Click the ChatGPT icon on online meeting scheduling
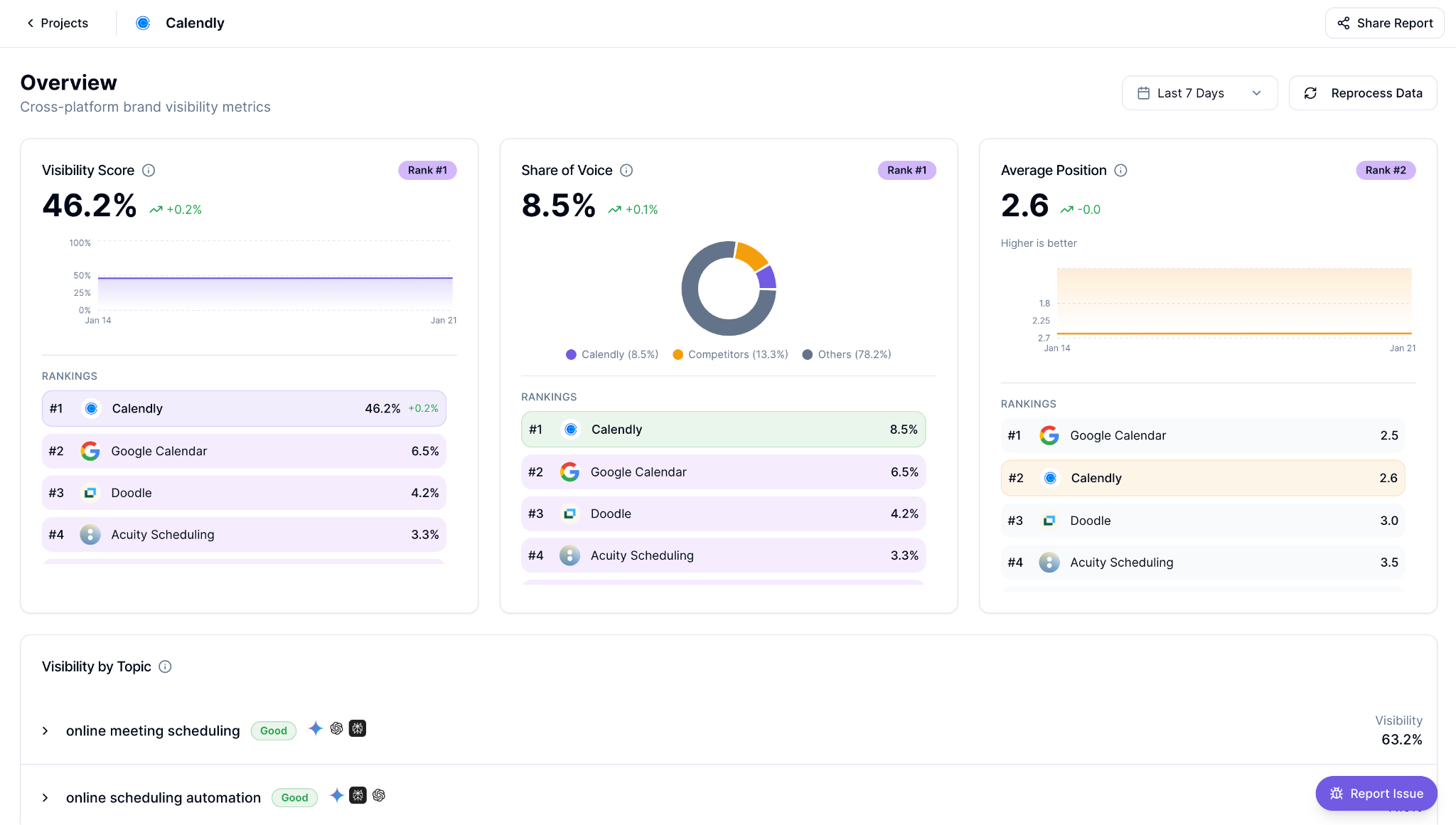The width and height of the screenshot is (1456, 825). (x=337, y=729)
